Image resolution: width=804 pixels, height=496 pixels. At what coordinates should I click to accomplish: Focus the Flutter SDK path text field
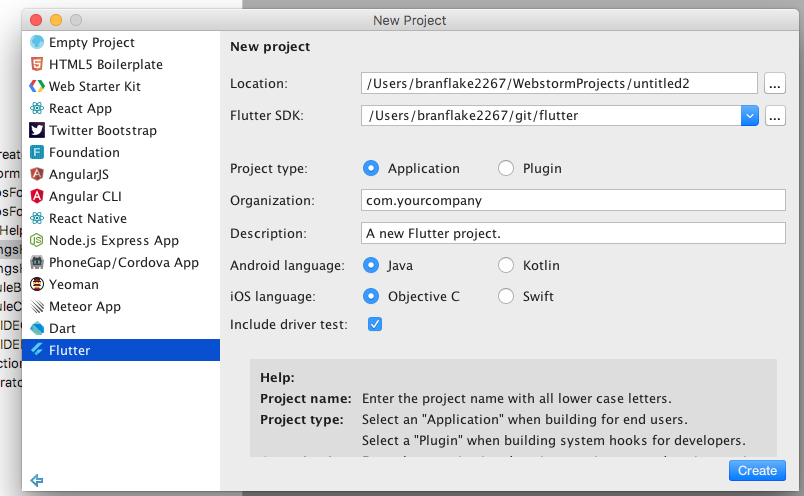pos(551,115)
